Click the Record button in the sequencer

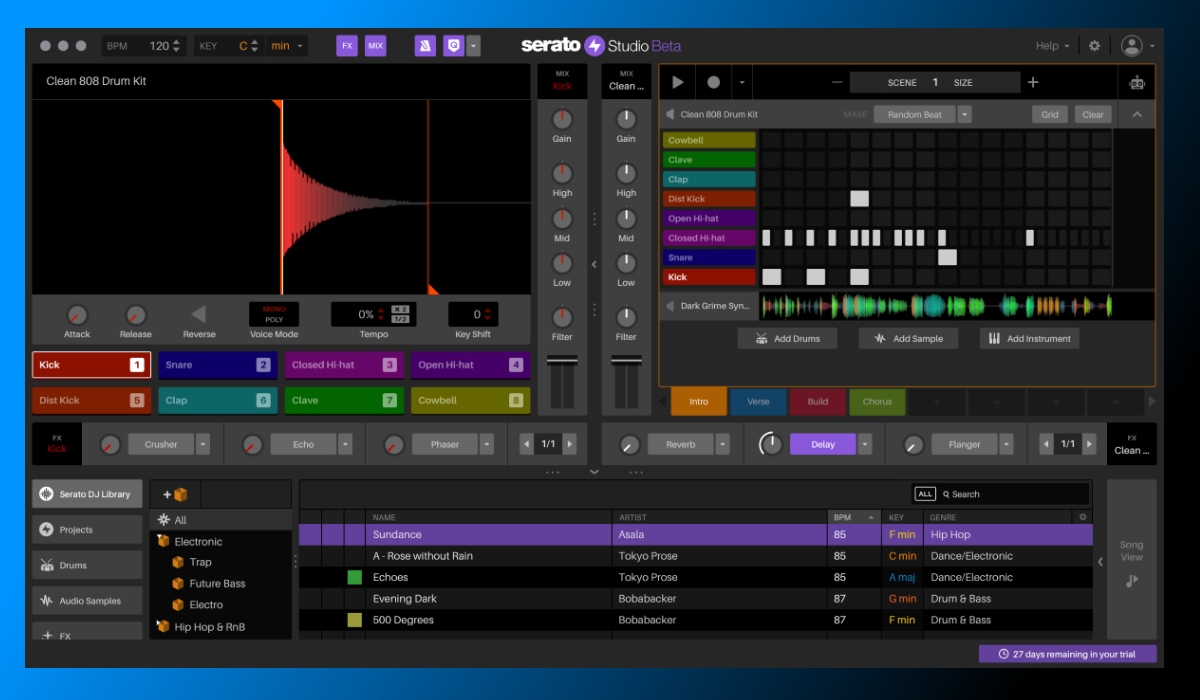[x=714, y=83]
